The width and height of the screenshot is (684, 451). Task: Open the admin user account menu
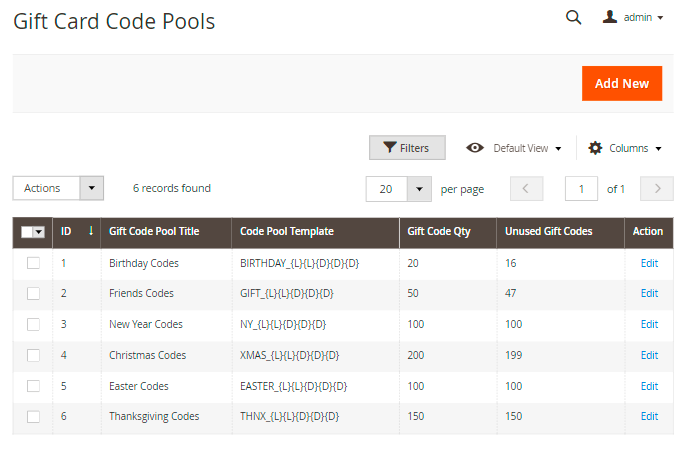pos(634,17)
